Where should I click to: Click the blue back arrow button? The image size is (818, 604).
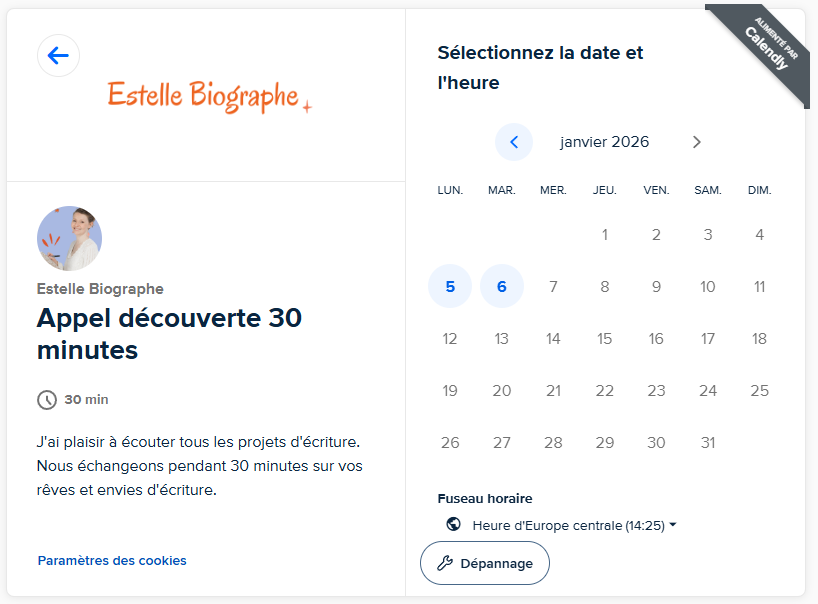click(58, 56)
